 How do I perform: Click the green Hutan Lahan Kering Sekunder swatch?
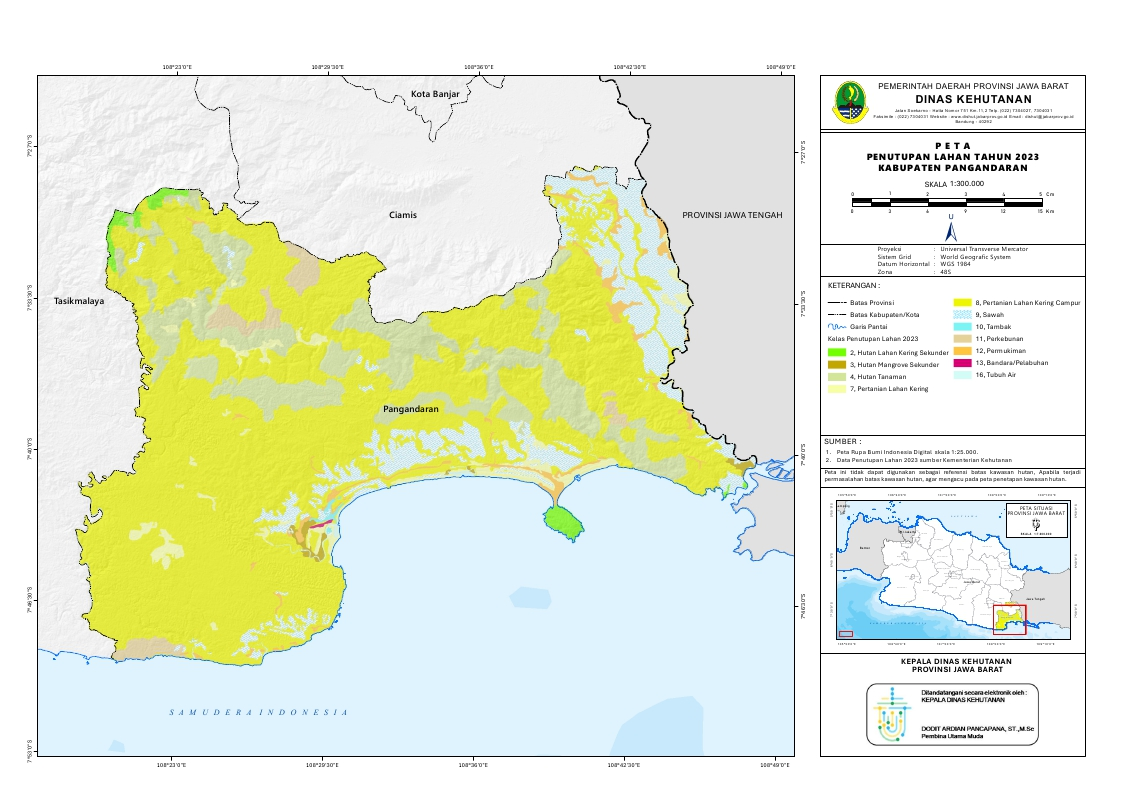pyautogui.click(x=838, y=352)
